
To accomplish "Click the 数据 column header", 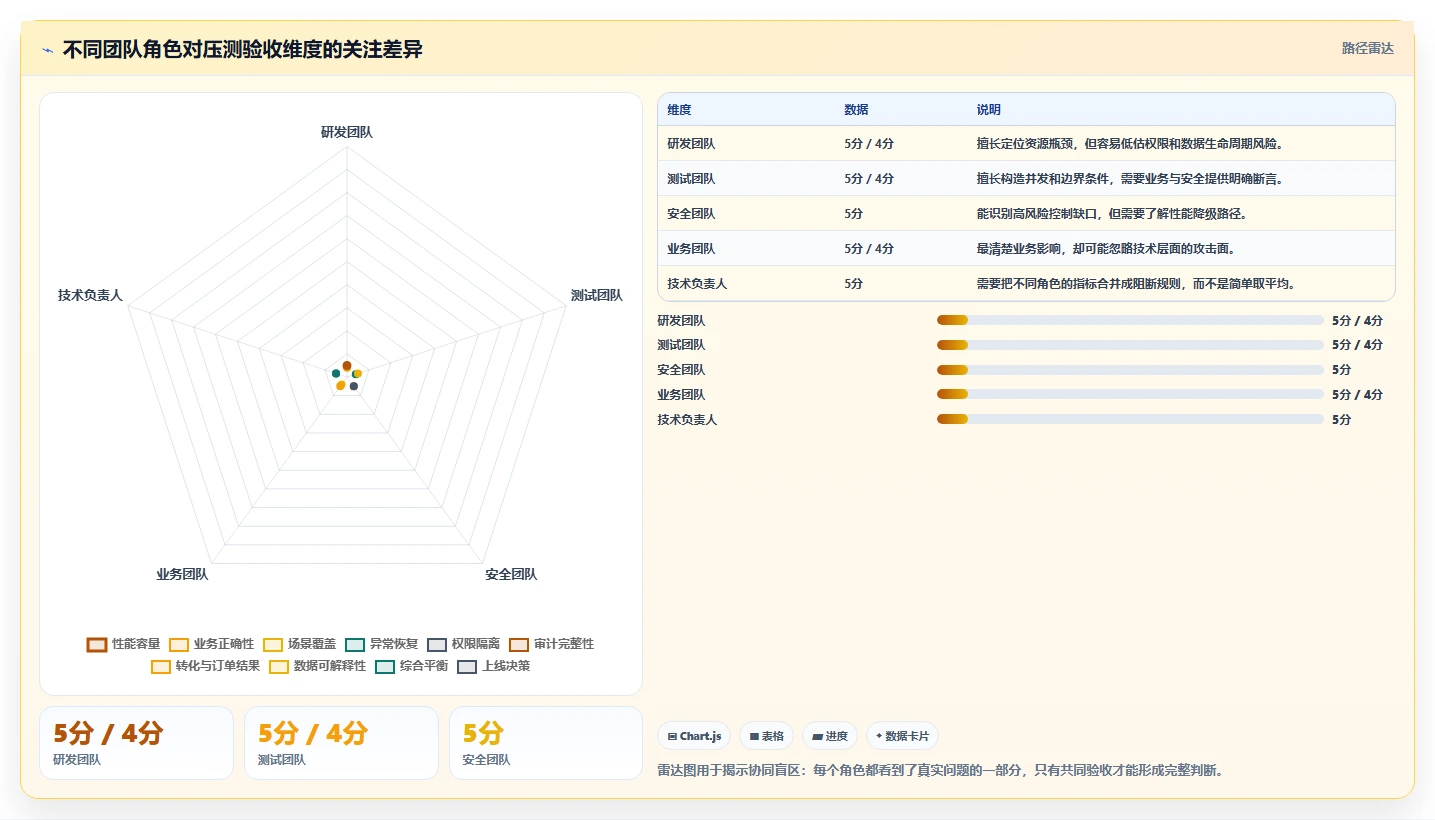I will pyautogui.click(x=856, y=110).
